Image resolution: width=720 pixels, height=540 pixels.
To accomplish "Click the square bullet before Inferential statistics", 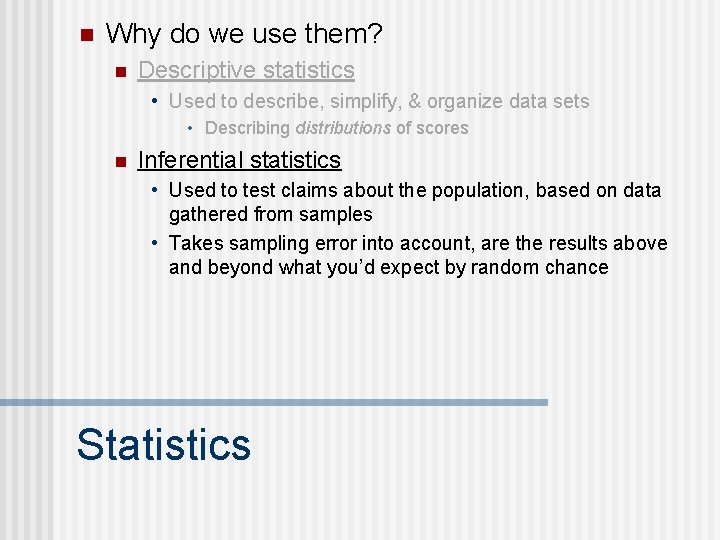I will coord(119,161).
